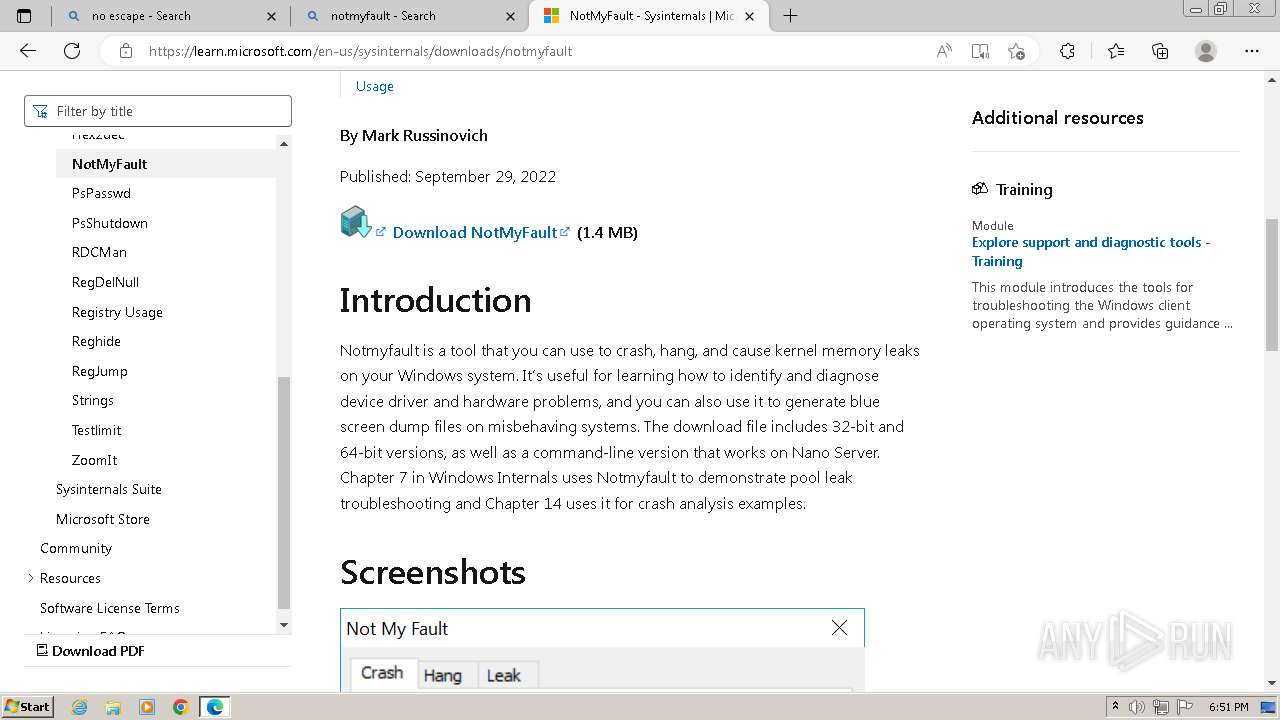Image resolution: width=1280 pixels, height=720 pixels.
Task: Open RegJump in the sidebar
Action: click(99, 371)
